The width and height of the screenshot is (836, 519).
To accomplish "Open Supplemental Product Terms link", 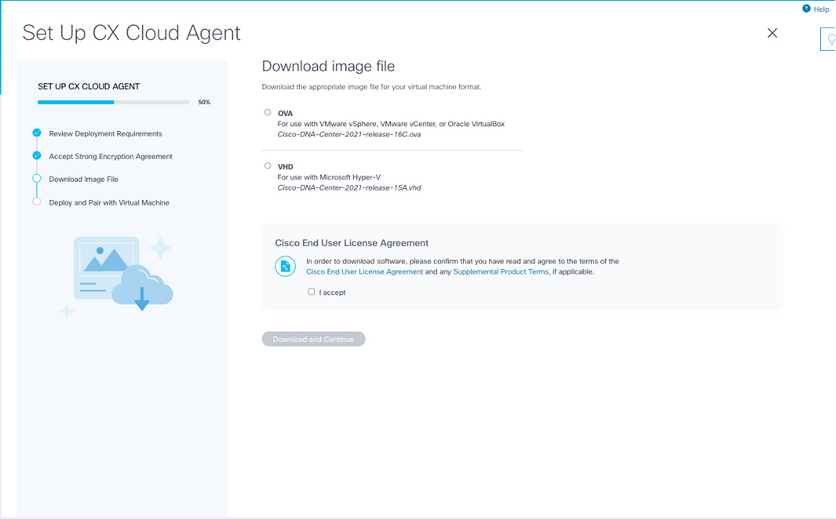I will (x=501, y=272).
